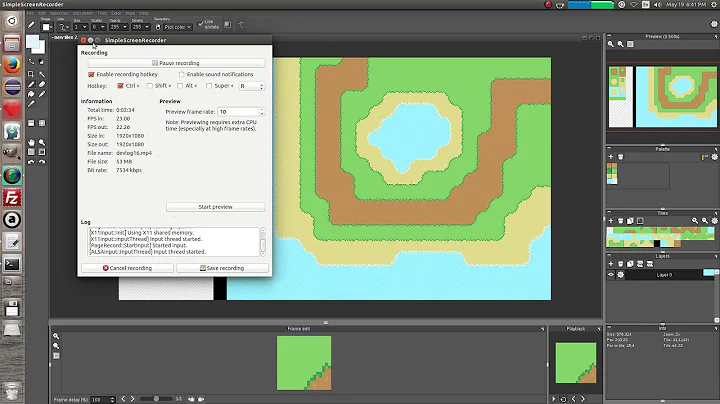This screenshot has height=404, width=720.
Task: Delete the tile in the Tiles panel
Action: (x=620, y=221)
